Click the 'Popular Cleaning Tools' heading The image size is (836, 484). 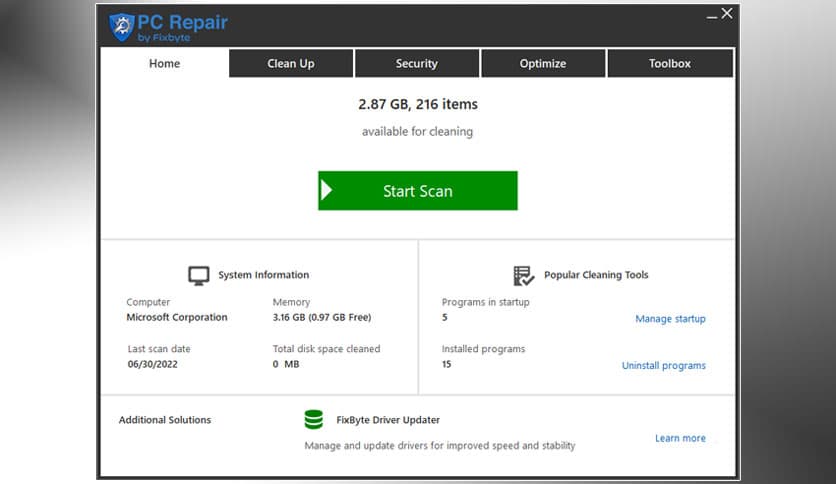click(x=596, y=275)
